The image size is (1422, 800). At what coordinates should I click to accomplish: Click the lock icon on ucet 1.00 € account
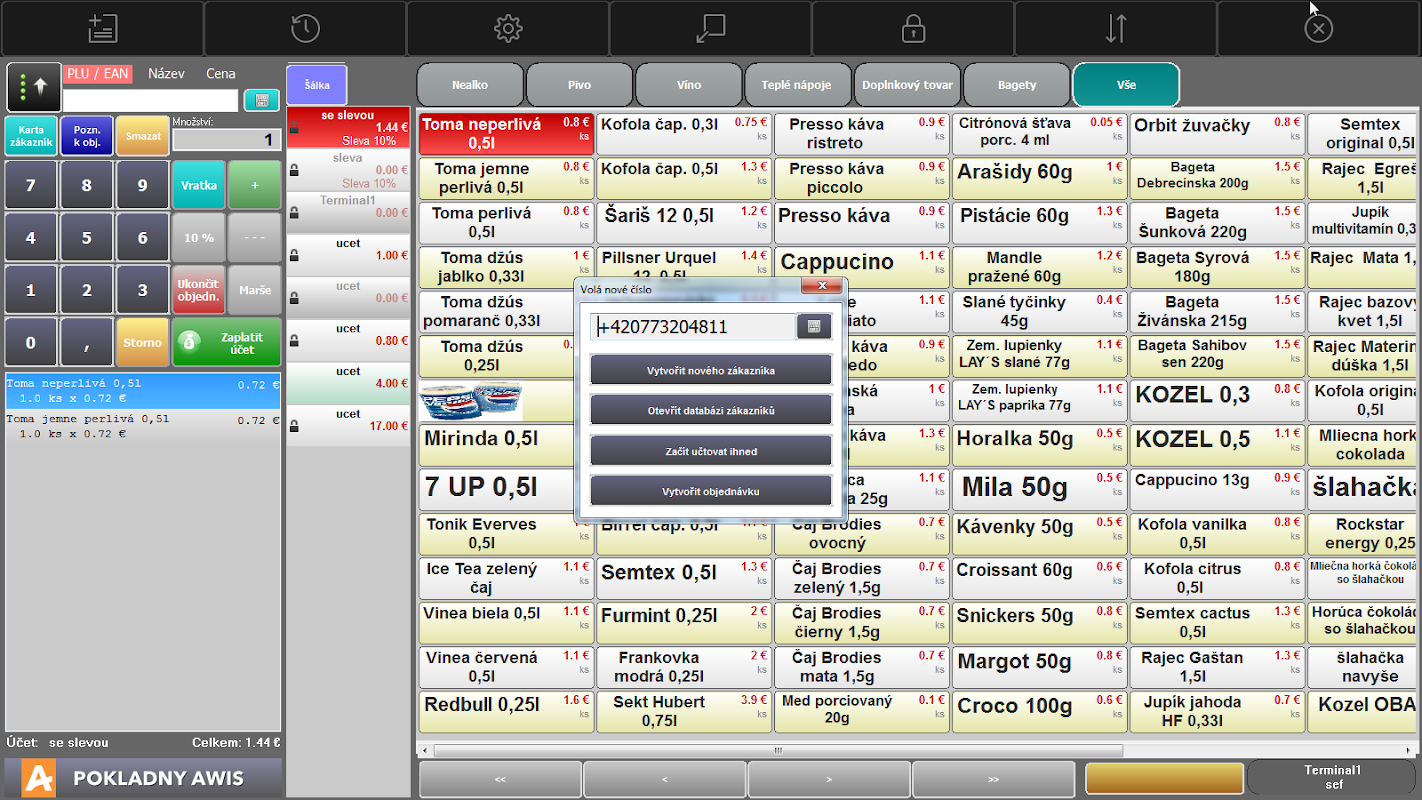click(x=294, y=256)
